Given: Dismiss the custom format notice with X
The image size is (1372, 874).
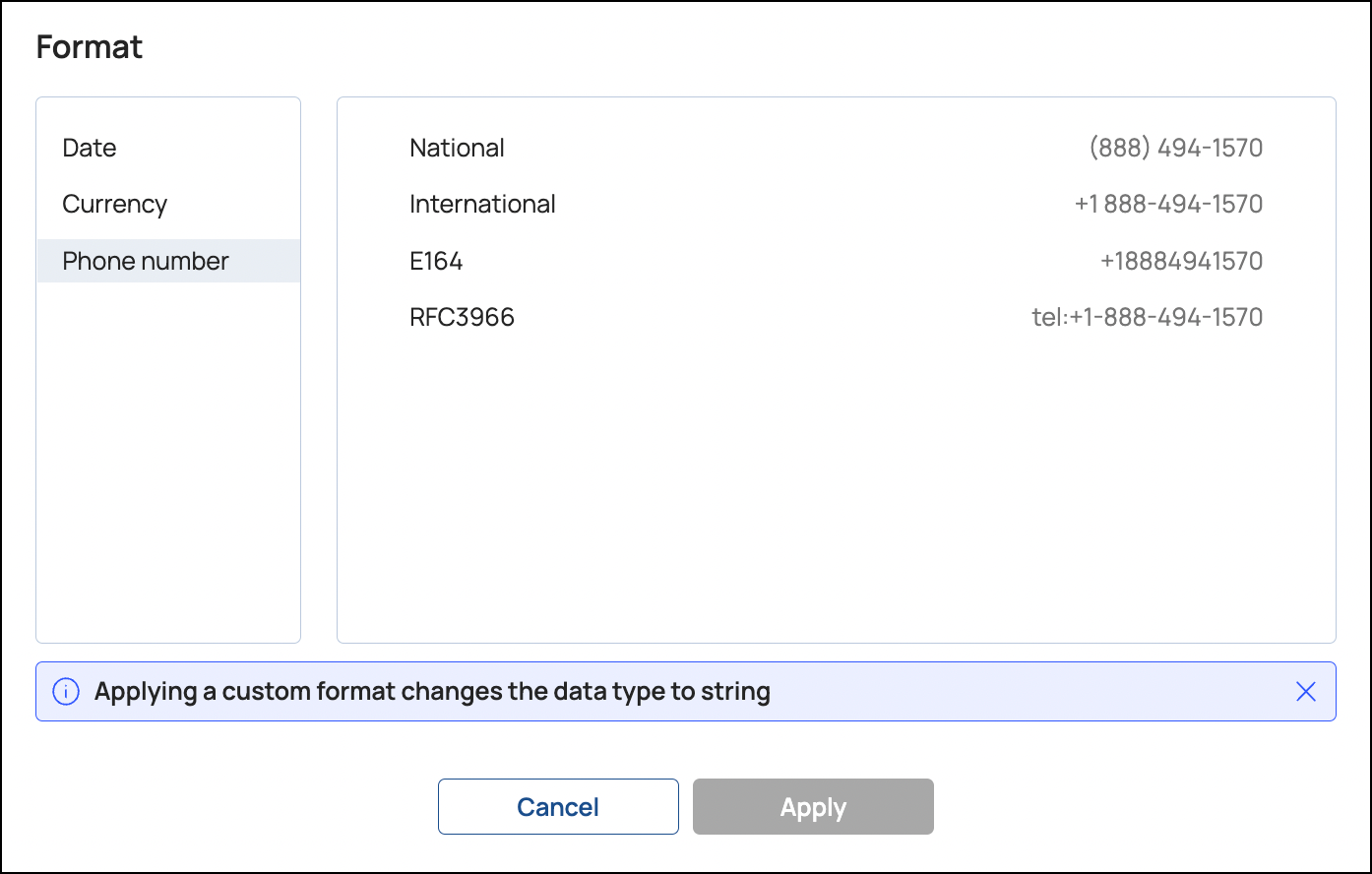Looking at the screenshot, I should coord(1305,692).
